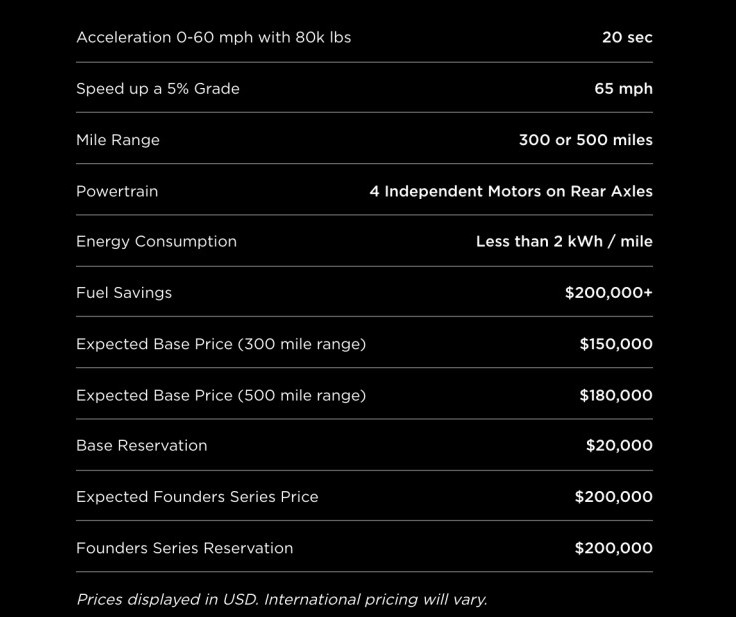This screenshot has width=736, height=617.
Task: Select Less than 2 kWh / mile value
Action: pyautogui.click(x=564, y=241)
